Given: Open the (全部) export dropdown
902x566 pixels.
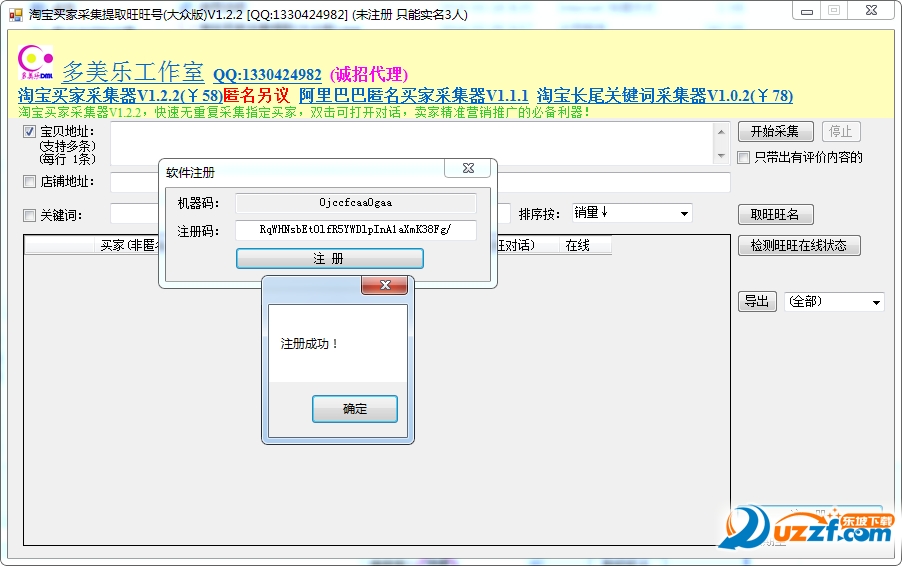Looking at the screenshot, I should pos(834,301).
